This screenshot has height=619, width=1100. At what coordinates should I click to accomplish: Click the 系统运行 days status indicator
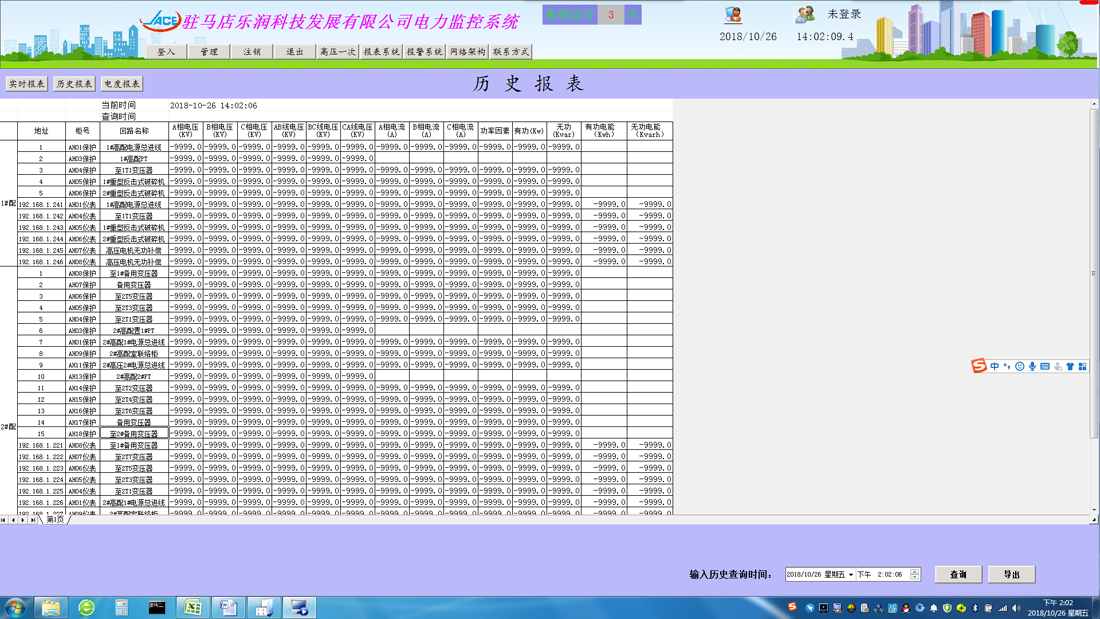591,15
